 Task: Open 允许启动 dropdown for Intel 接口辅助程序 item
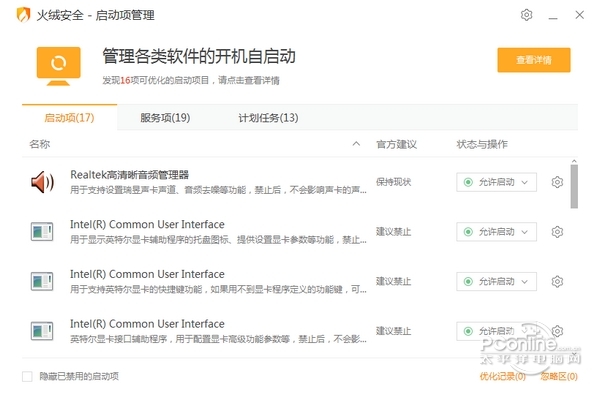click(x=496, y=331)
